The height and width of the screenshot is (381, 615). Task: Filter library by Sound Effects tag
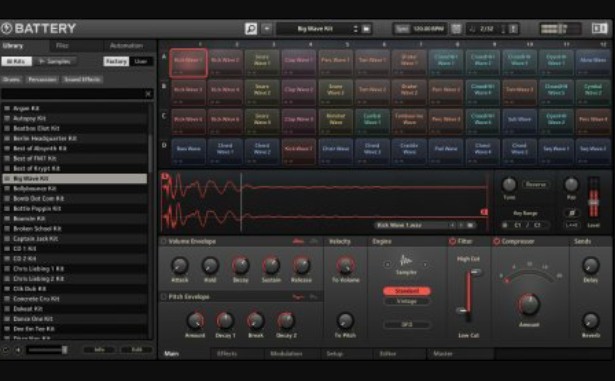coord(82,79)
